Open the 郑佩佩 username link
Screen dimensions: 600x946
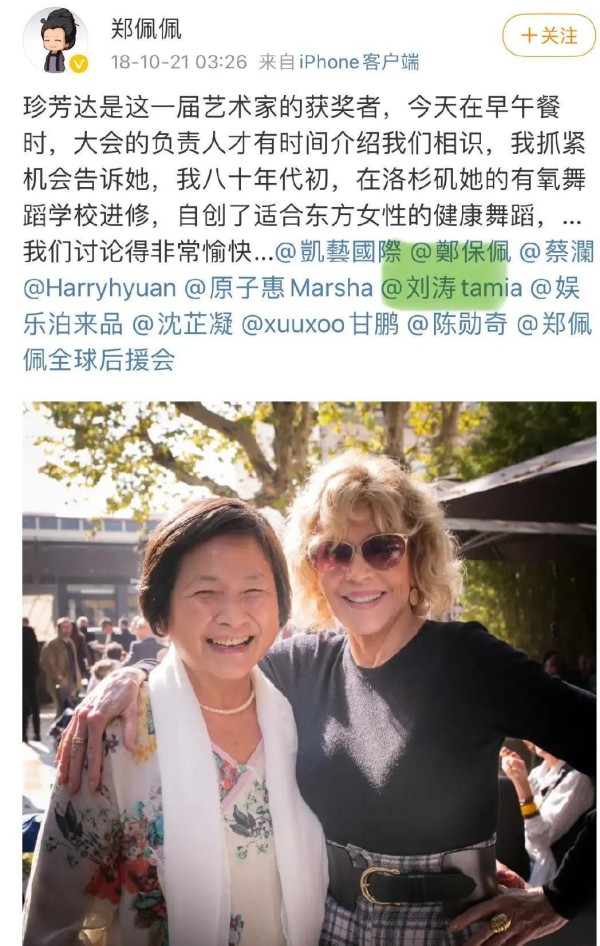[x=146, y=28]
